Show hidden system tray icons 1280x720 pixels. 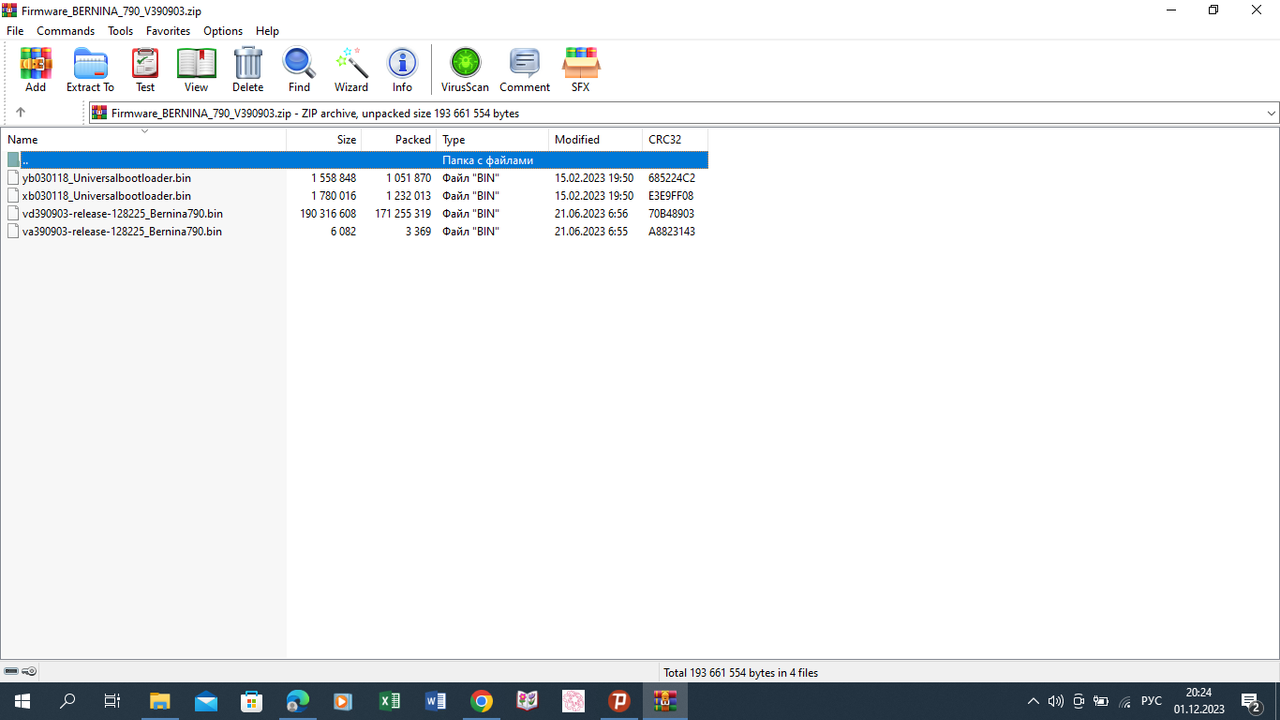point(1034,701)
